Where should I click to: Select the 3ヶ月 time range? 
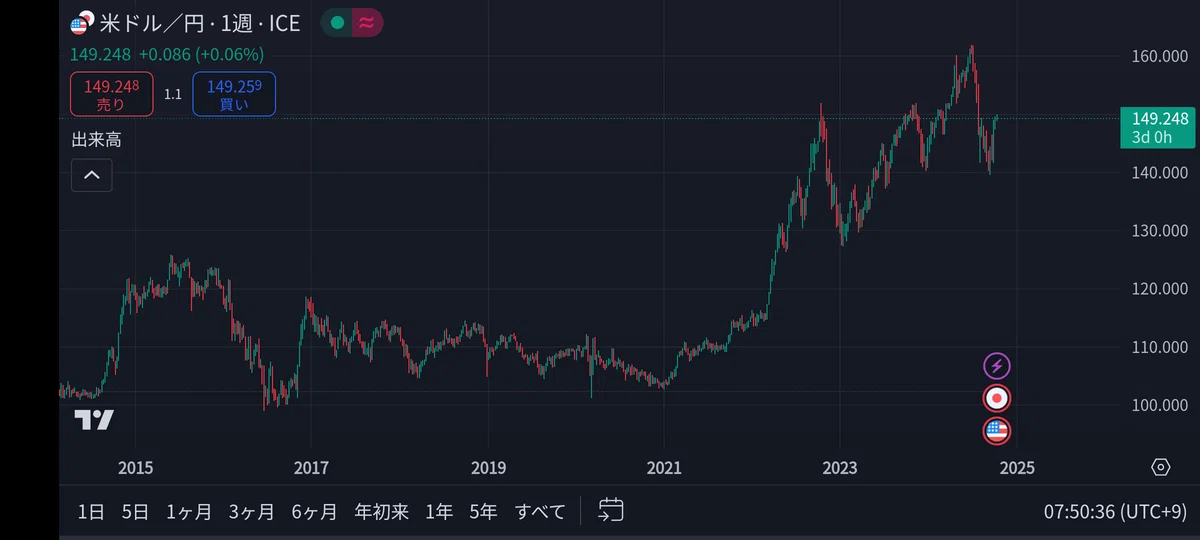pos(251,512)
